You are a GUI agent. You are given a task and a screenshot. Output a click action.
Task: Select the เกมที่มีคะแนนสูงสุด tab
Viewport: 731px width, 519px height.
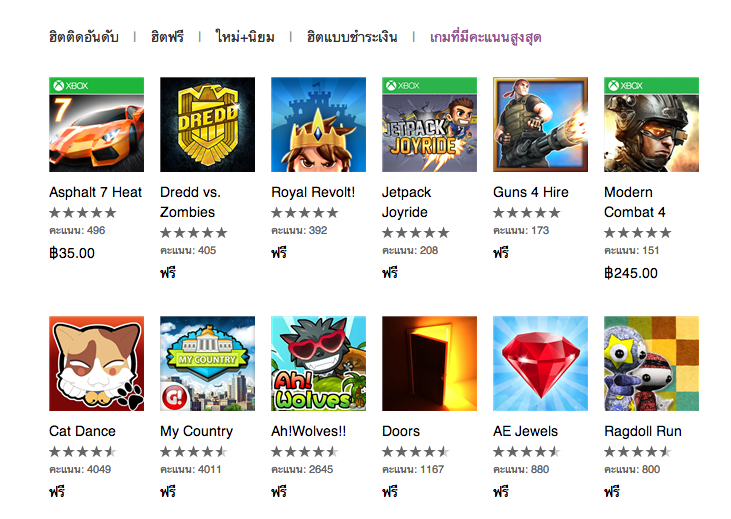pyautogui.click(x=485, y=37)
